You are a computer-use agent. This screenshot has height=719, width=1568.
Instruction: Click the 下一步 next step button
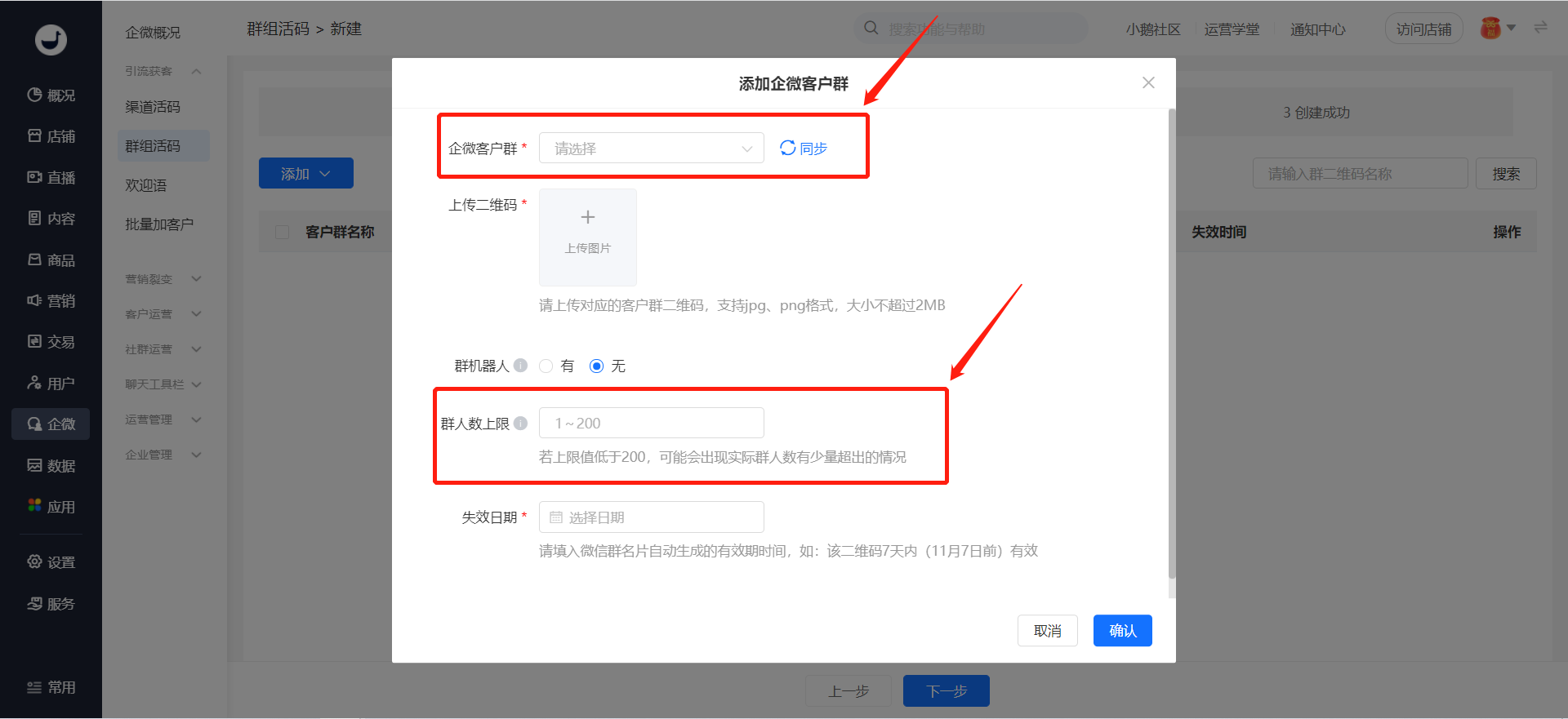click(x=947, y=690)
